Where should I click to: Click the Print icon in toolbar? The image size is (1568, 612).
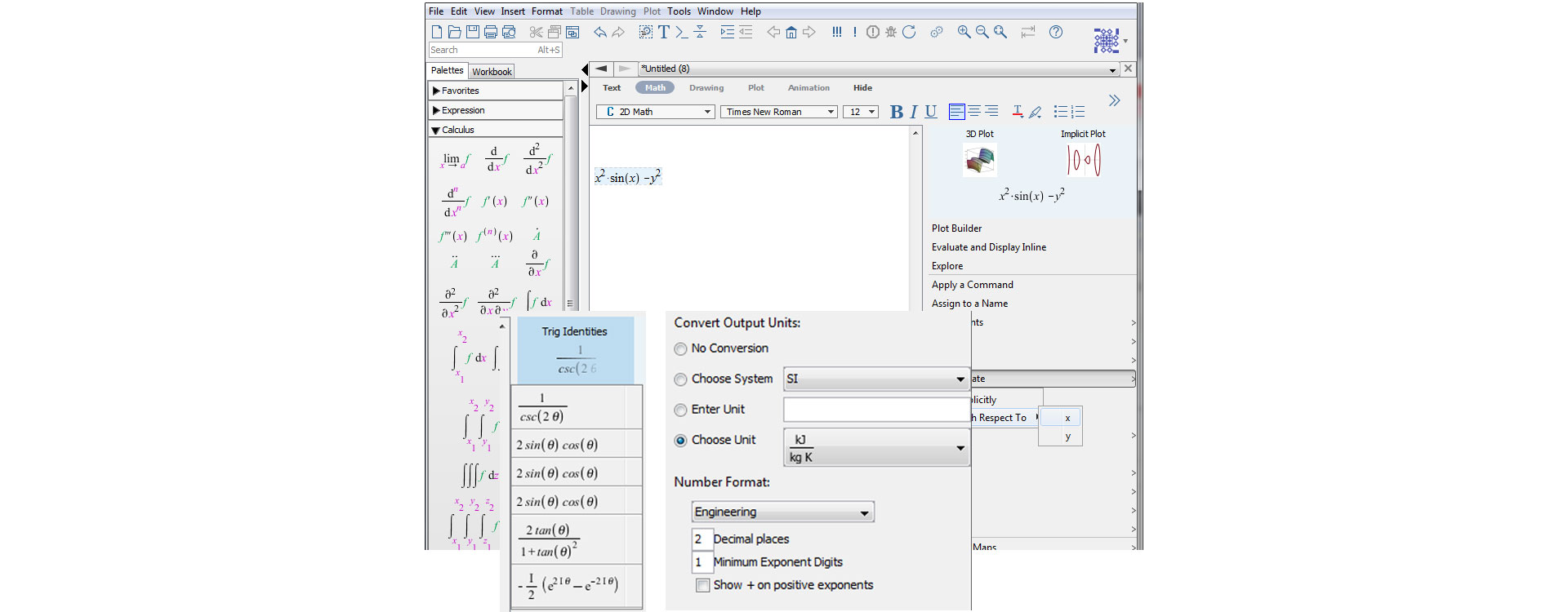[491, 32]
